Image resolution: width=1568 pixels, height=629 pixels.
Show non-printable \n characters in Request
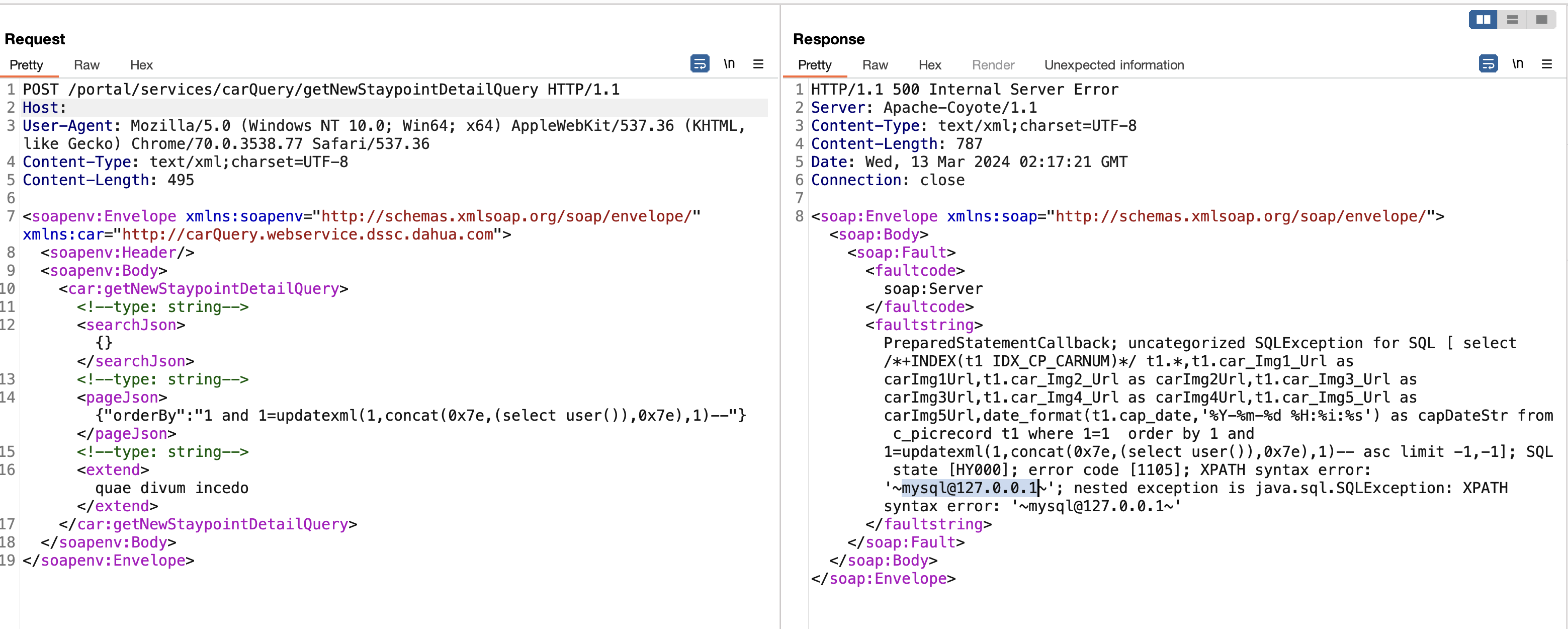click(x=729, y=64)
